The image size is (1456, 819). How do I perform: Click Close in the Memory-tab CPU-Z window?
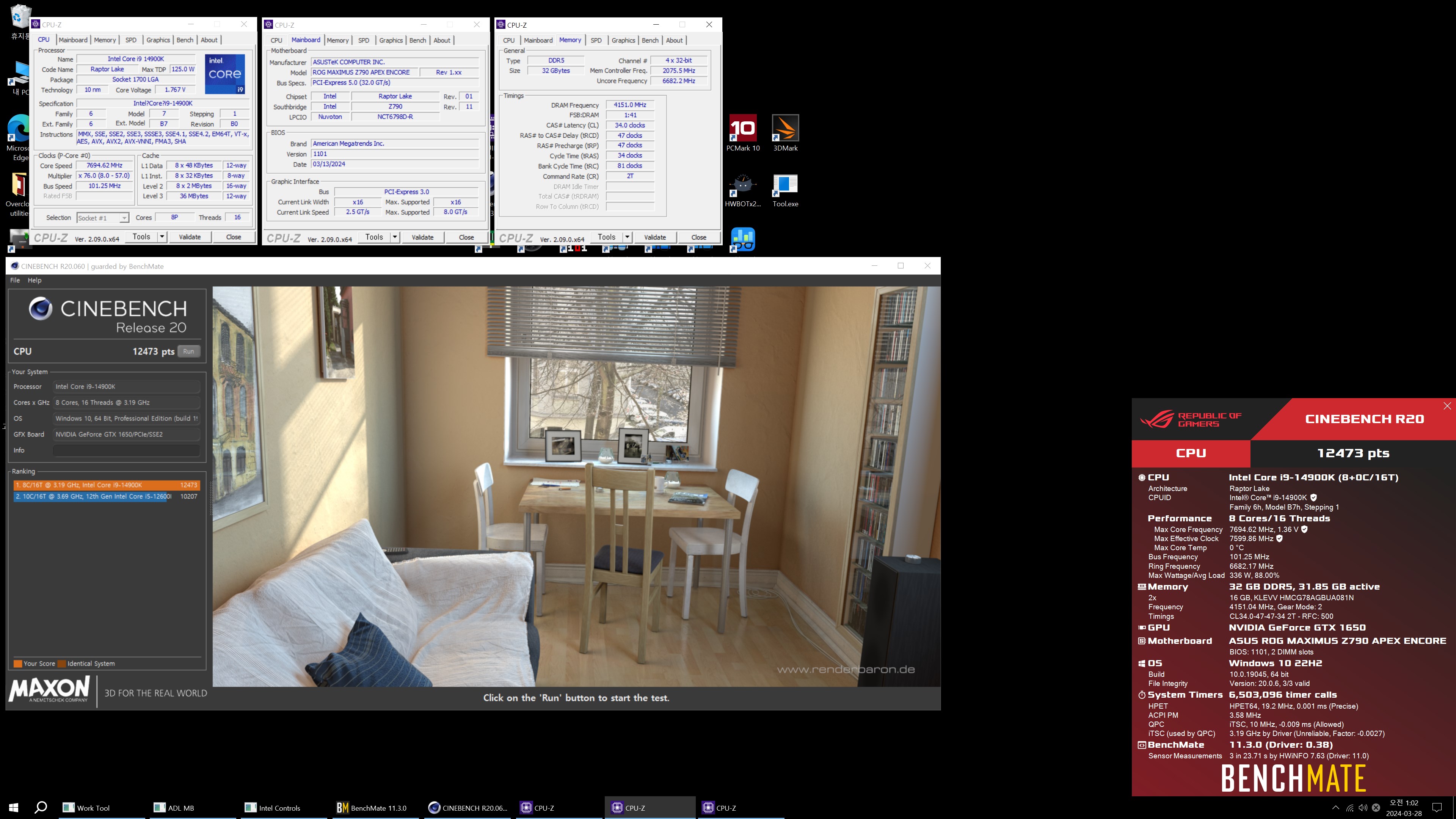698,237
